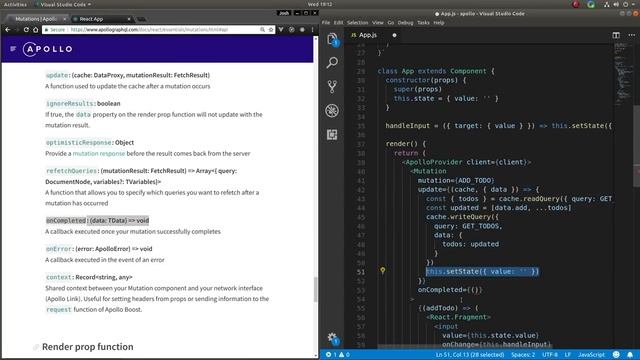The width and height of the screenshot is (640, 360).
Task: Open the Manage gear icon in VS Code
Action: point(332,338)
